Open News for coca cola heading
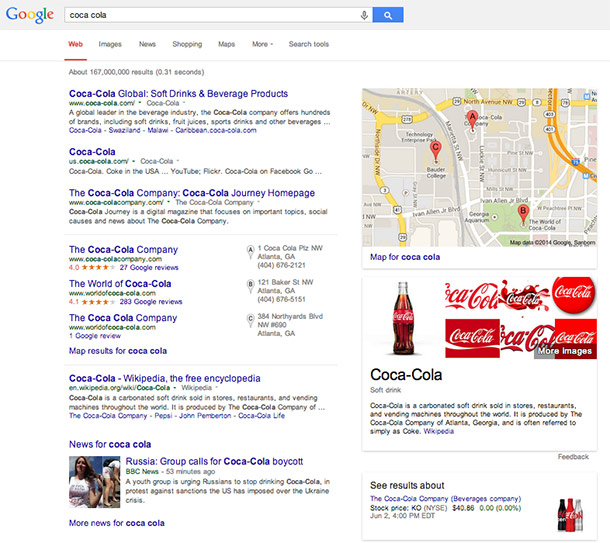This screenshot has width=610, height=543. click(110, 445)
